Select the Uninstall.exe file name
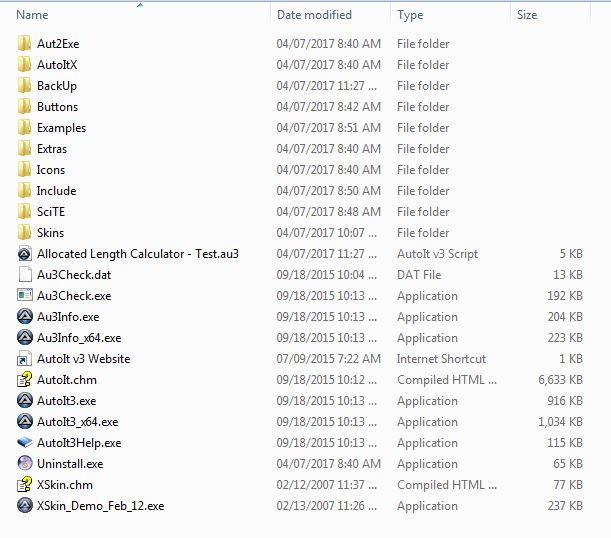This screenshot has width=611, height=538. click(70, 464)
